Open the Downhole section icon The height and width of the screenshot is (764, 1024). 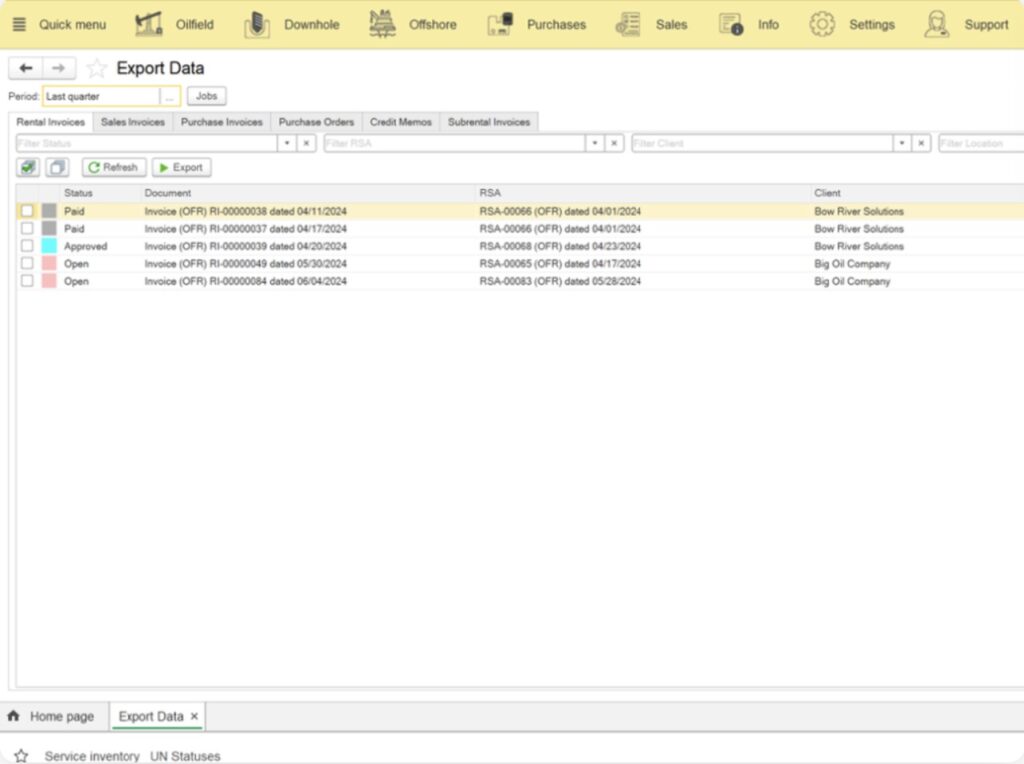(257, 24)
